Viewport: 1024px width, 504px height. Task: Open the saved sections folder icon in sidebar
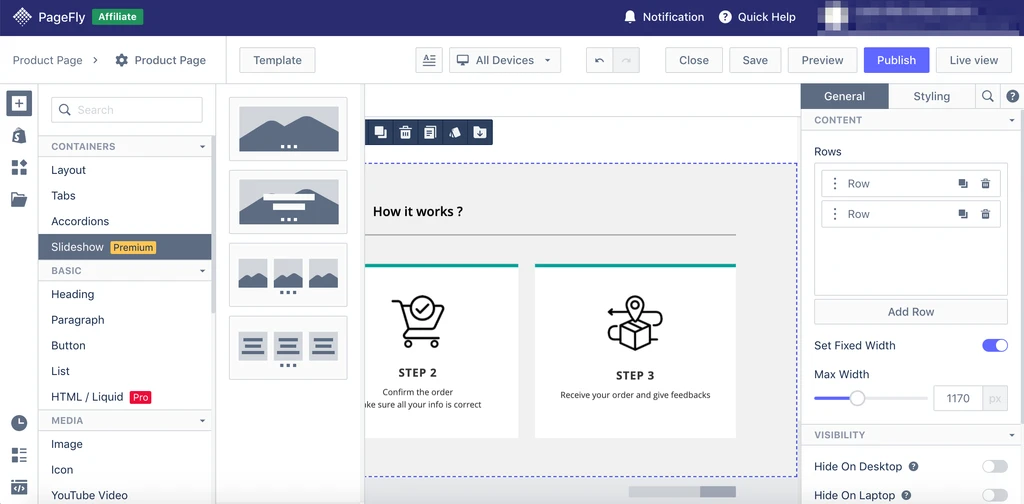[19, 199]
